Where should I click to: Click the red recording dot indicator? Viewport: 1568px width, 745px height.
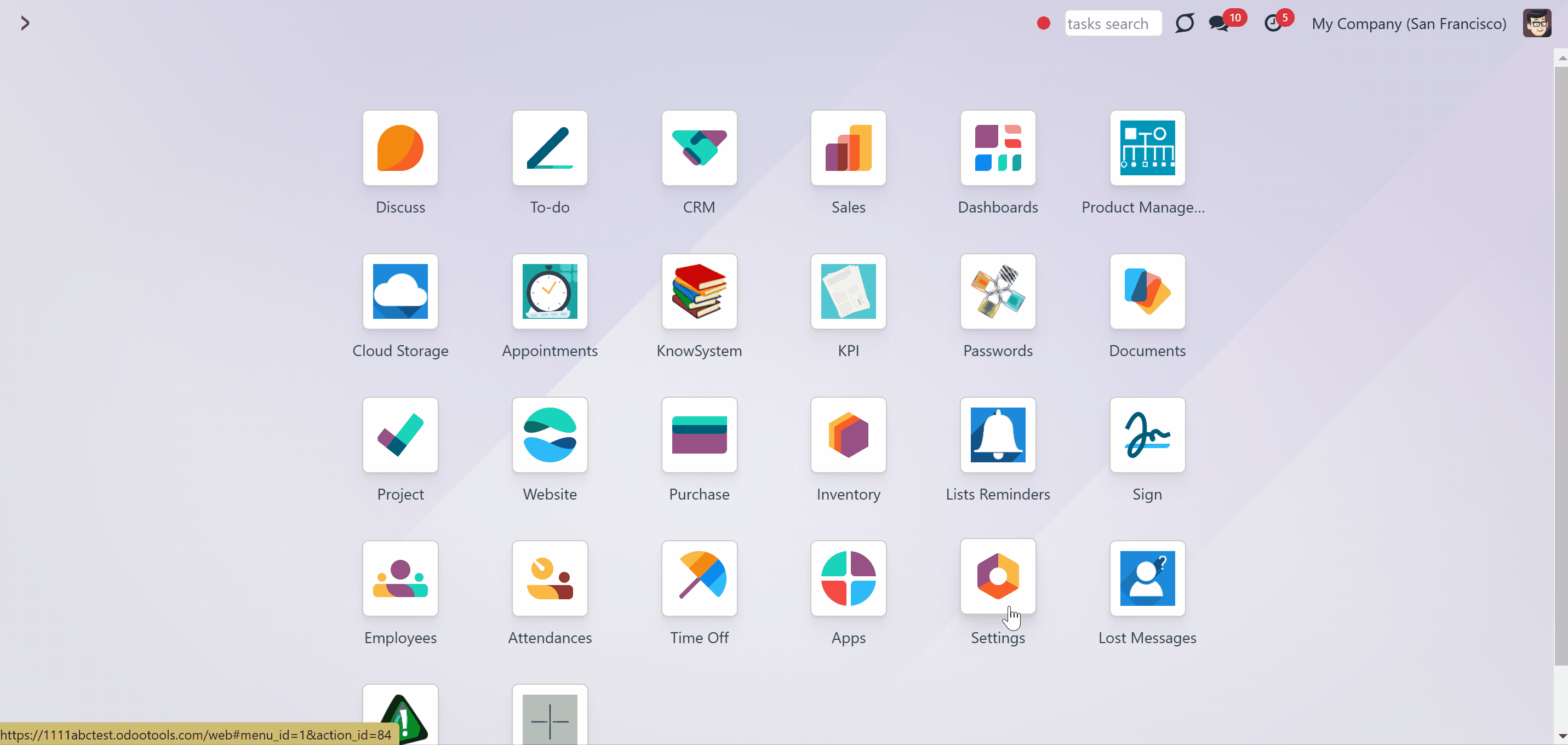tap(1043, 23)
